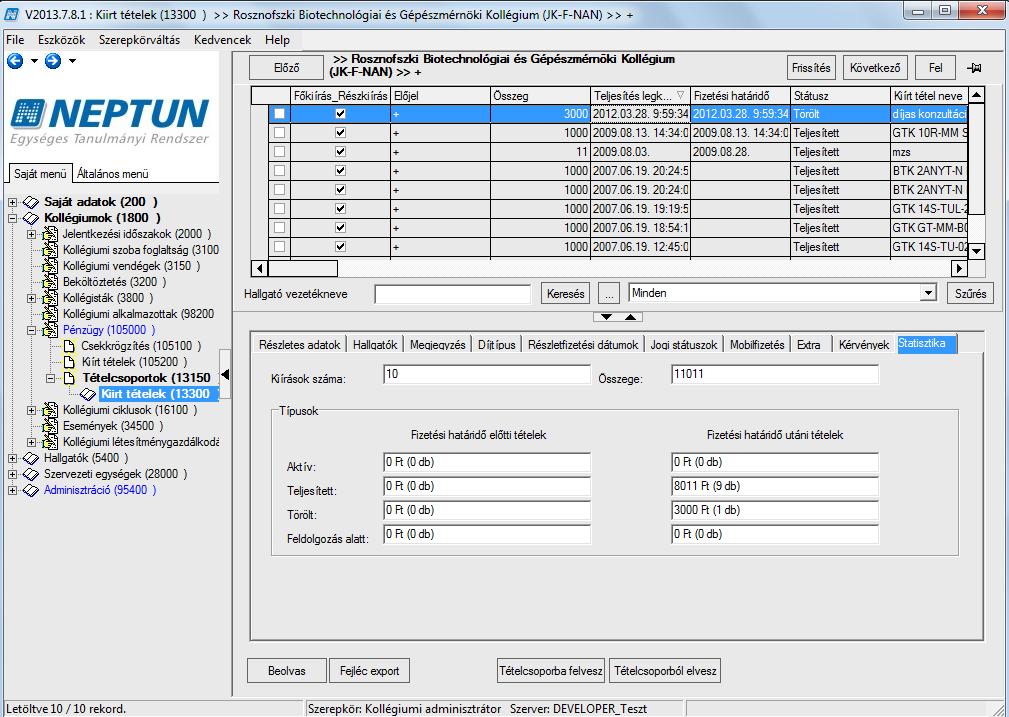Click the Neptun logo image
The height and width of the screenshot is (717, 1009).
[x=110, y=121]
